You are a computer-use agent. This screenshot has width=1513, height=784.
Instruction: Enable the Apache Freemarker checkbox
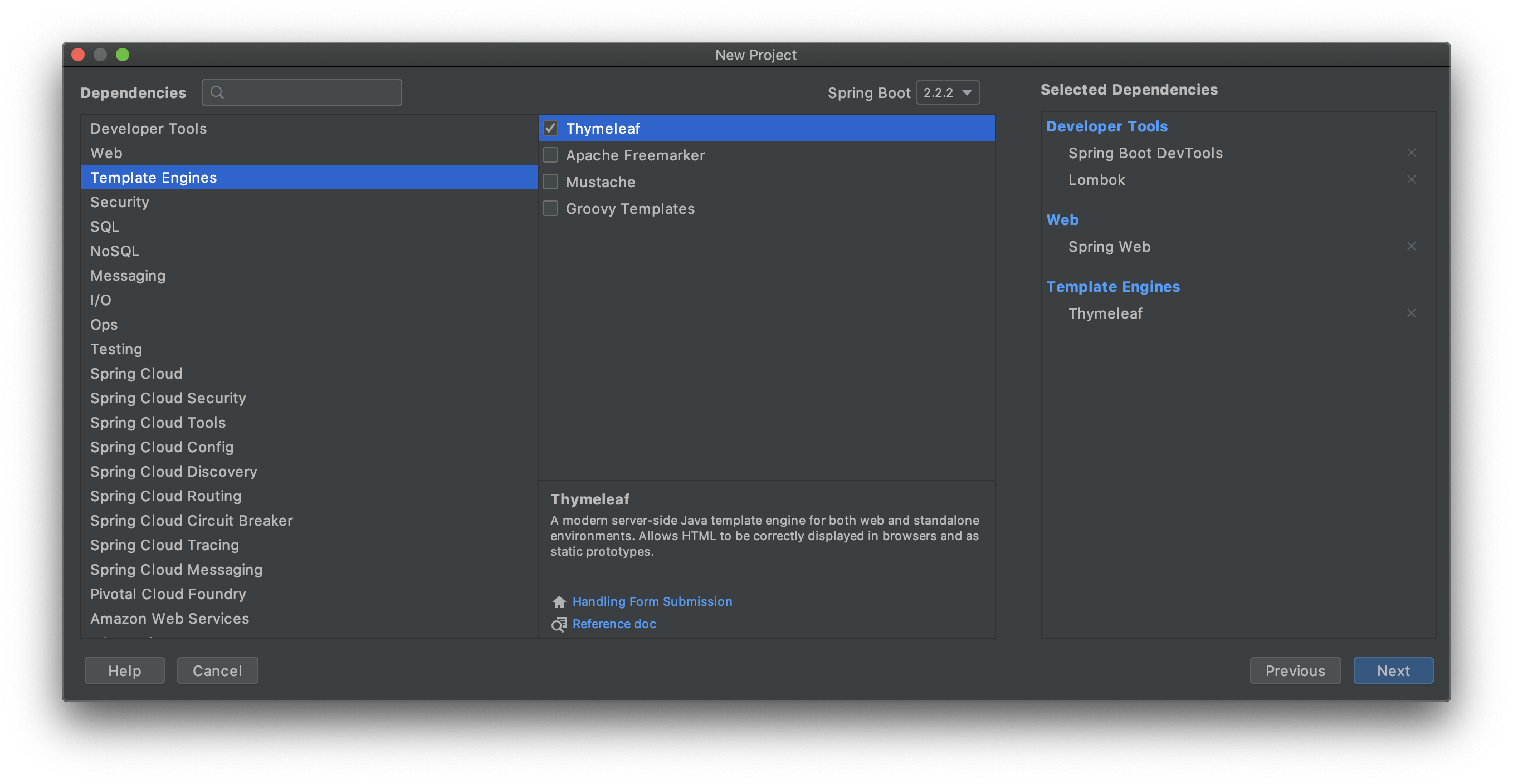550,155
